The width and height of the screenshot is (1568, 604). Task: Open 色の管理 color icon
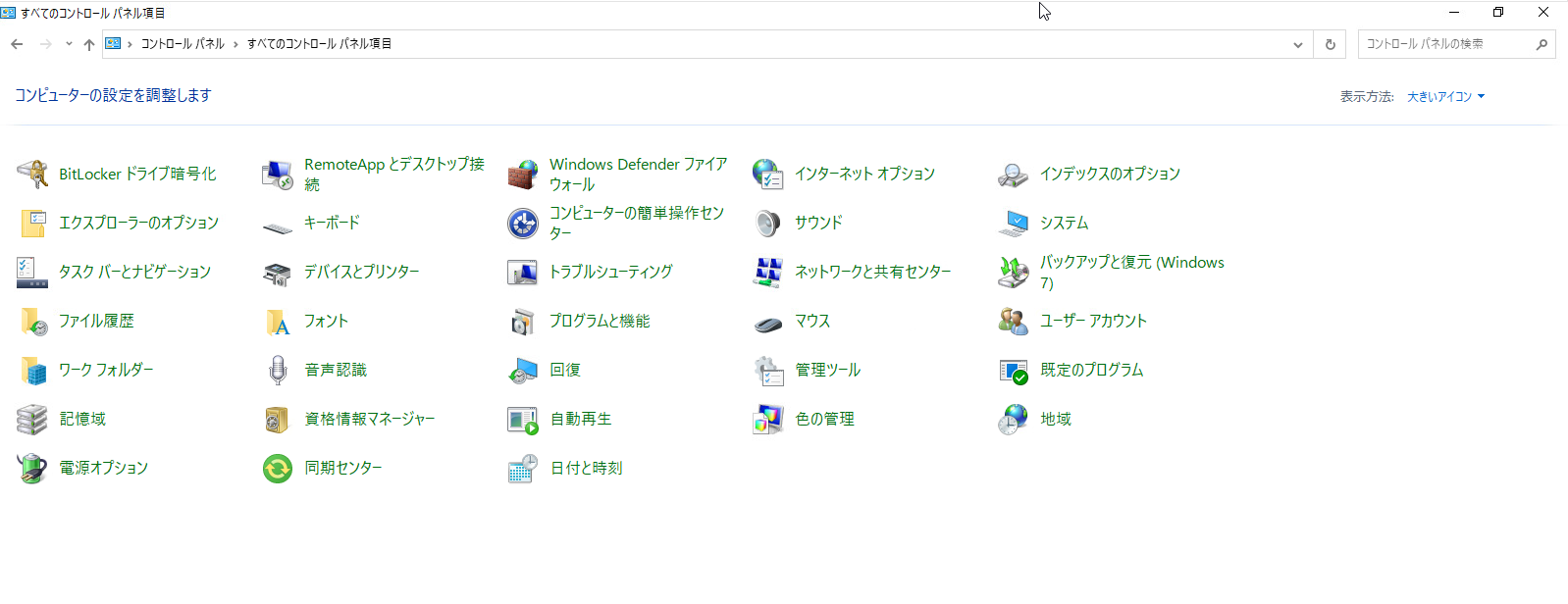point(768,420)
